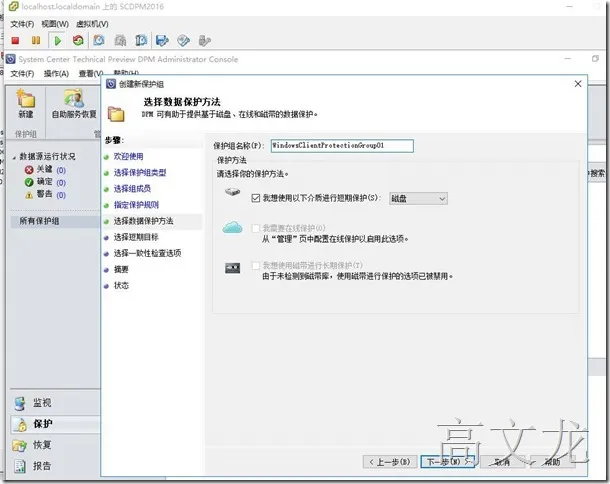Click the green 确定 status icon
Viewport: 610px width, 484px height.
click(29, 182)
